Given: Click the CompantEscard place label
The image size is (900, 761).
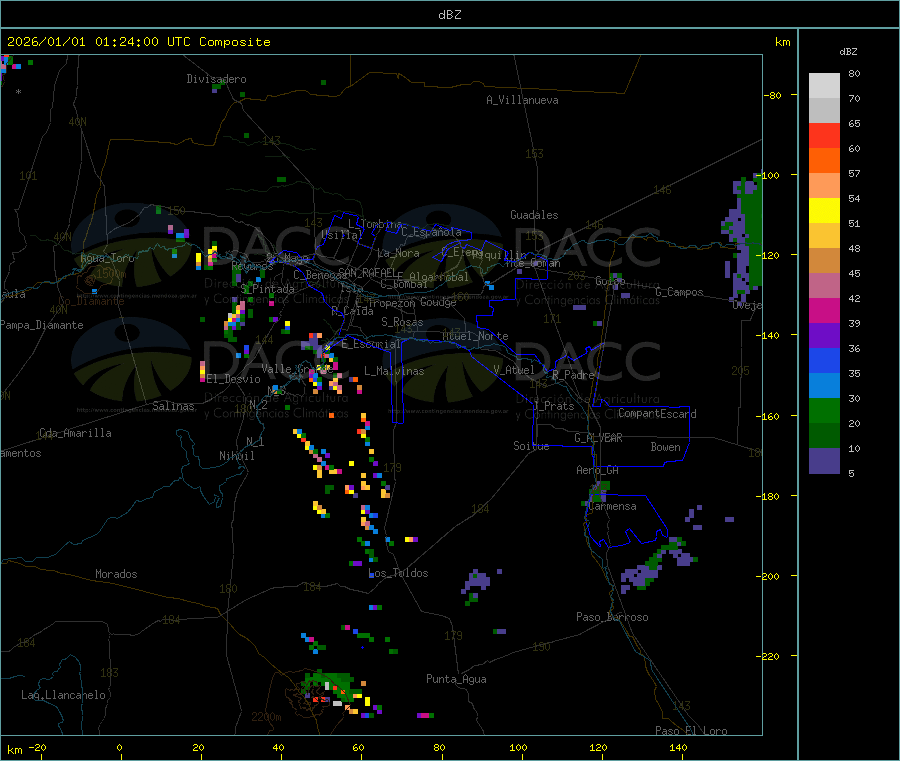Looking at the screenshot, I should coord(657,414).
